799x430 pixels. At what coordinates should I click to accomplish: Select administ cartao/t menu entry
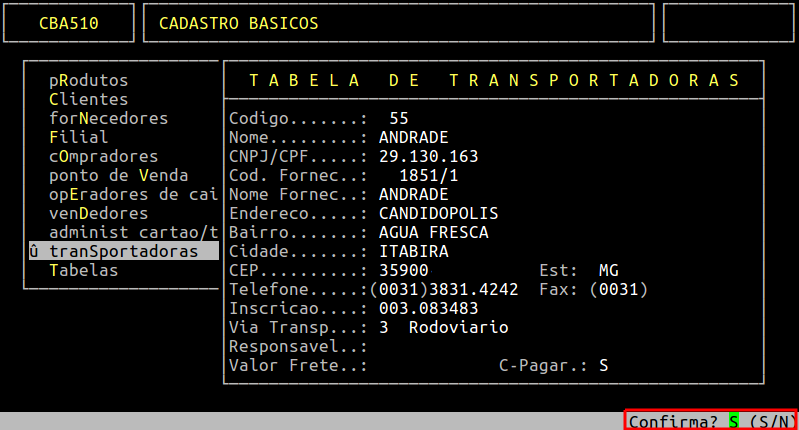132,232
